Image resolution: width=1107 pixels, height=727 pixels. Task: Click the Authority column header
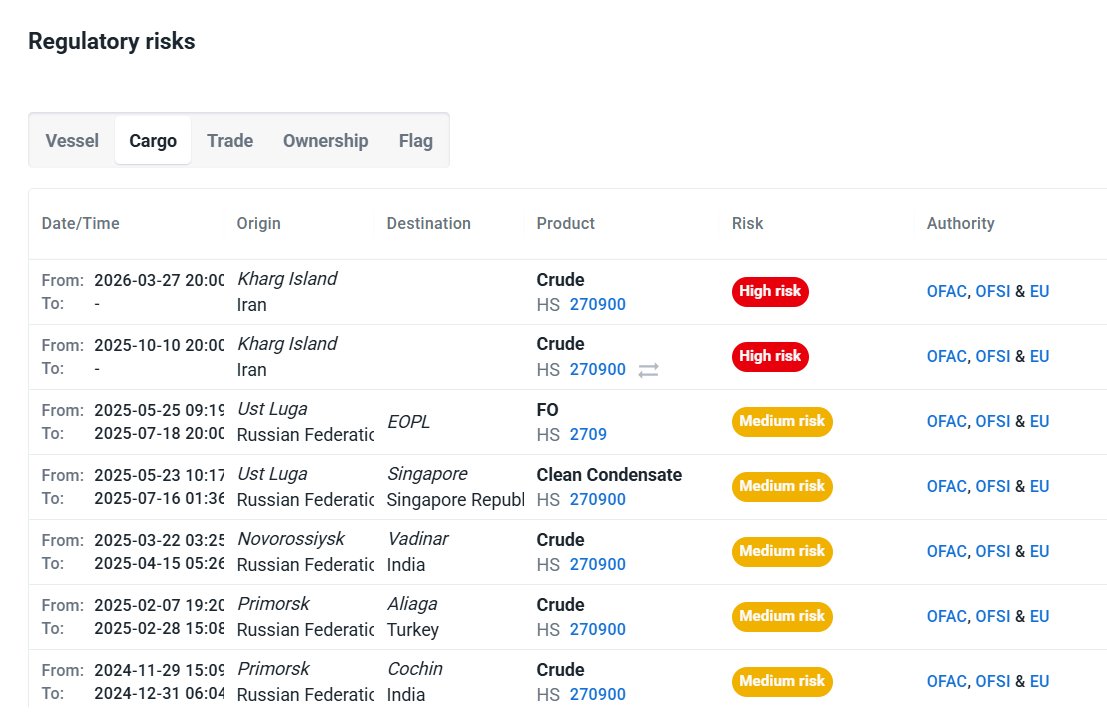(x=961, y=223)
